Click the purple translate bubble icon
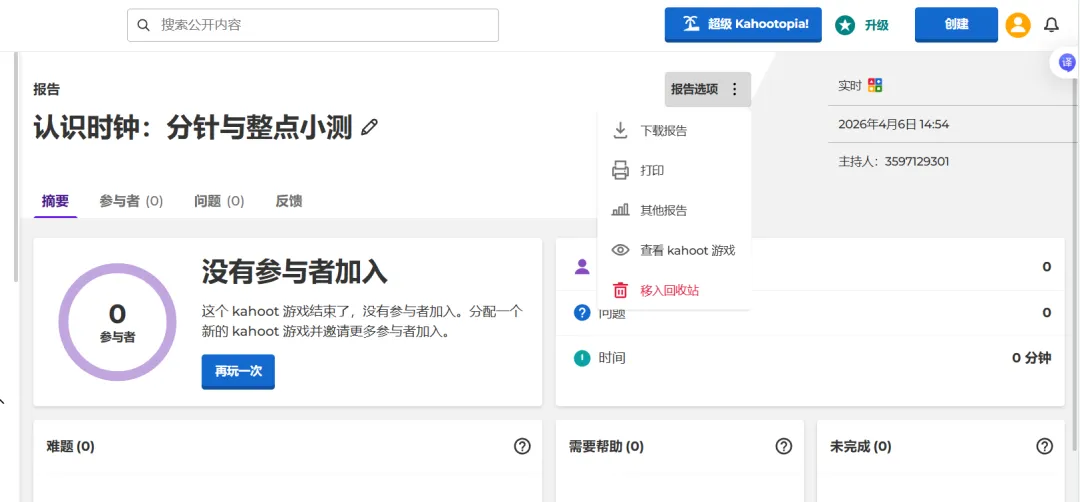 (1067, 63)
